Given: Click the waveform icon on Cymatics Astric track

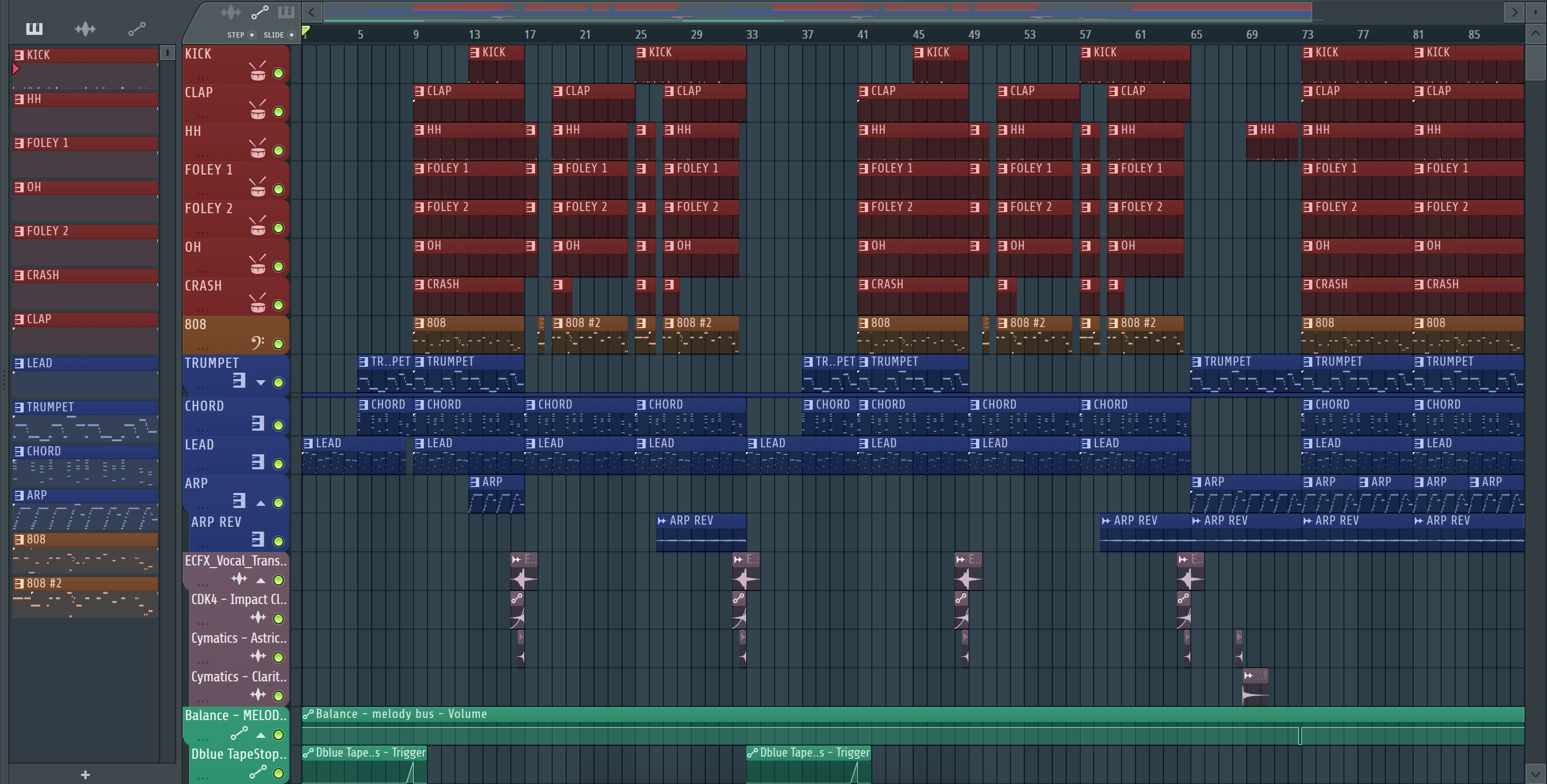Looking at the screenshot, I should click(258, 656).
